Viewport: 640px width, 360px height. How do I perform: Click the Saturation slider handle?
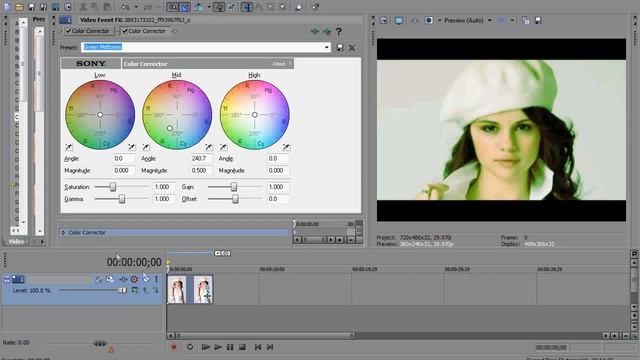click(113, 187)
